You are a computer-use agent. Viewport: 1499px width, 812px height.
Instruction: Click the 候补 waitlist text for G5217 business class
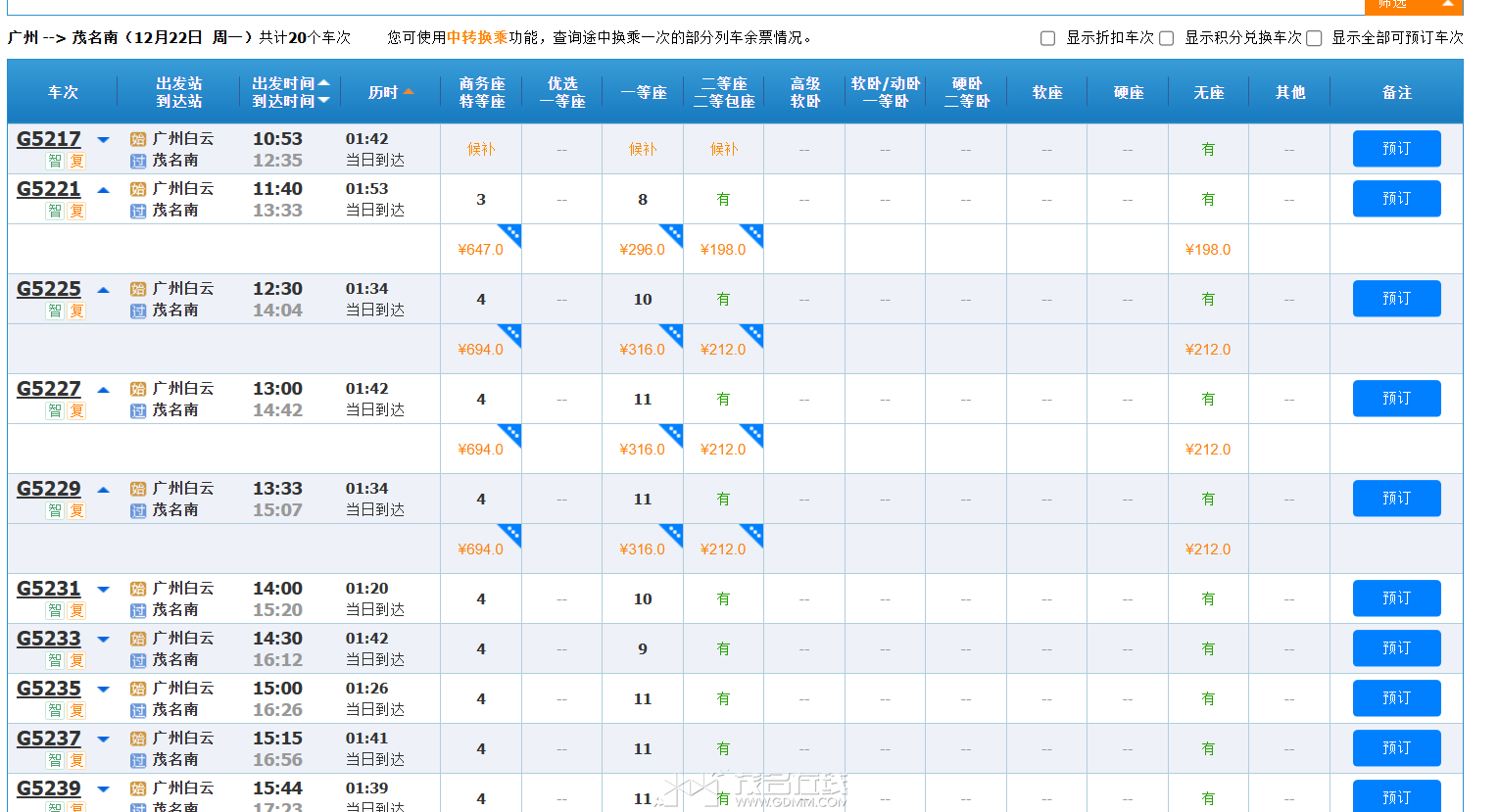[x=481, y=149]
